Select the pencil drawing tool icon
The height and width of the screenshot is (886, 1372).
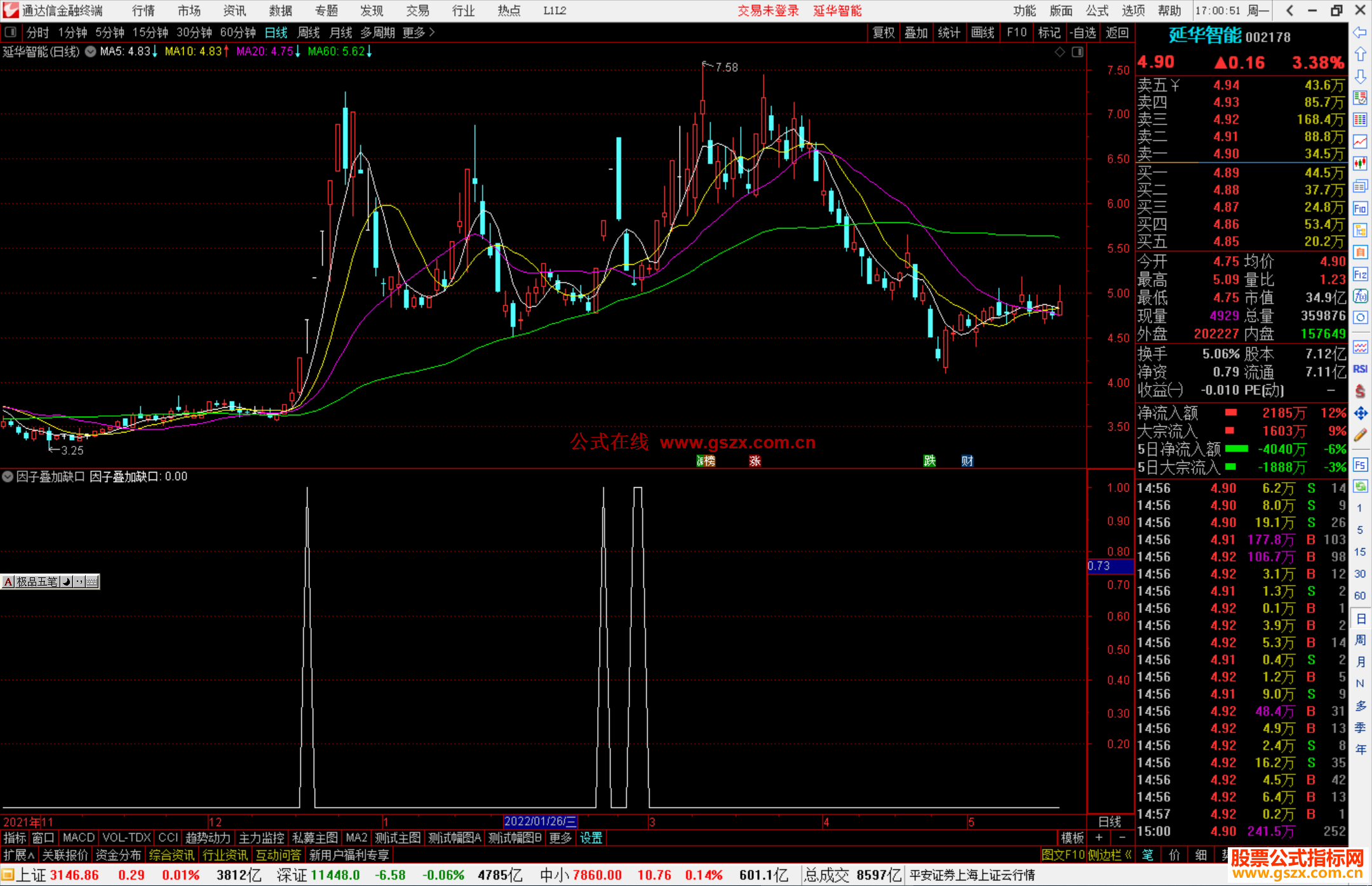1360,436
